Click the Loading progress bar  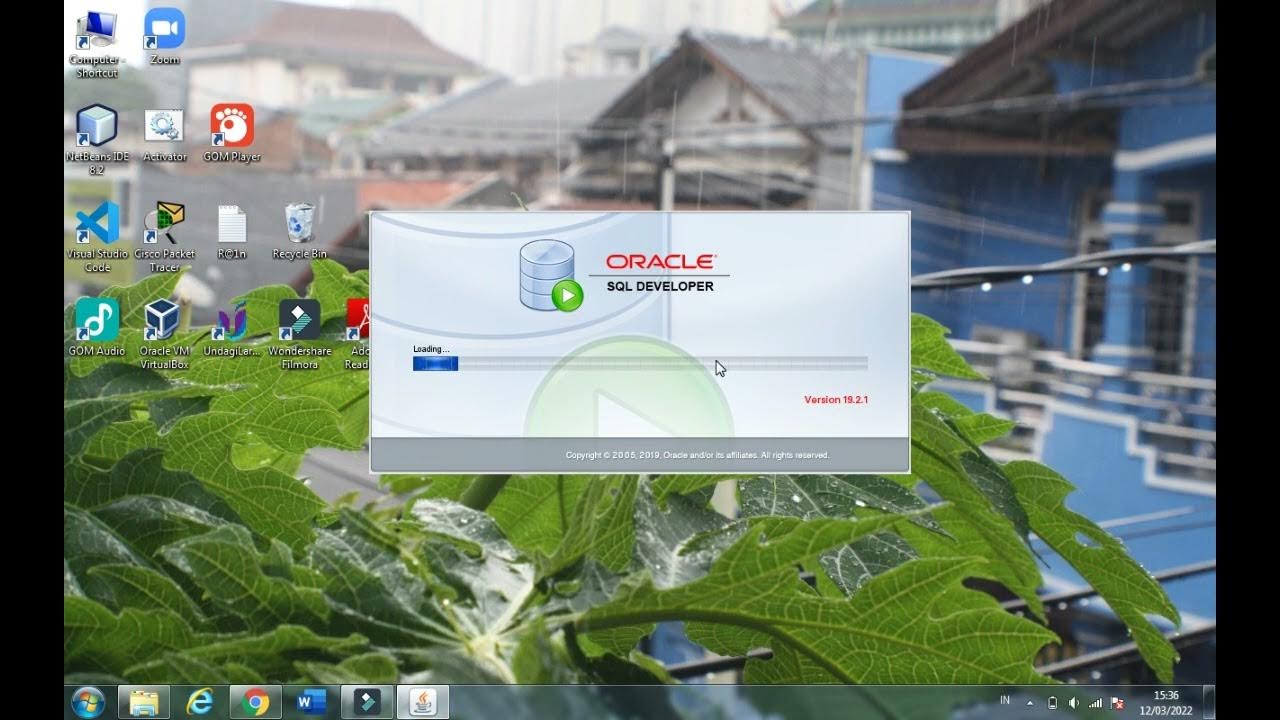coord(640,364)
